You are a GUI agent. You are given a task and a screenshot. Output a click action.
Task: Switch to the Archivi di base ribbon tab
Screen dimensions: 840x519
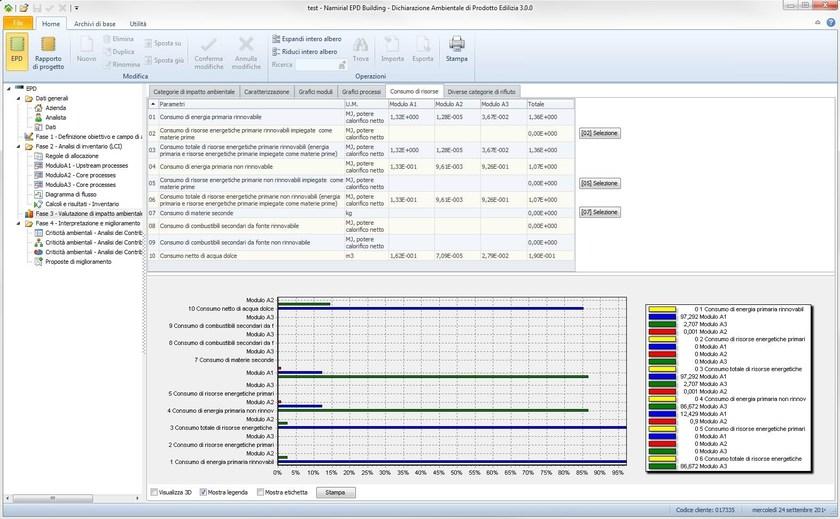pos(95,23)
